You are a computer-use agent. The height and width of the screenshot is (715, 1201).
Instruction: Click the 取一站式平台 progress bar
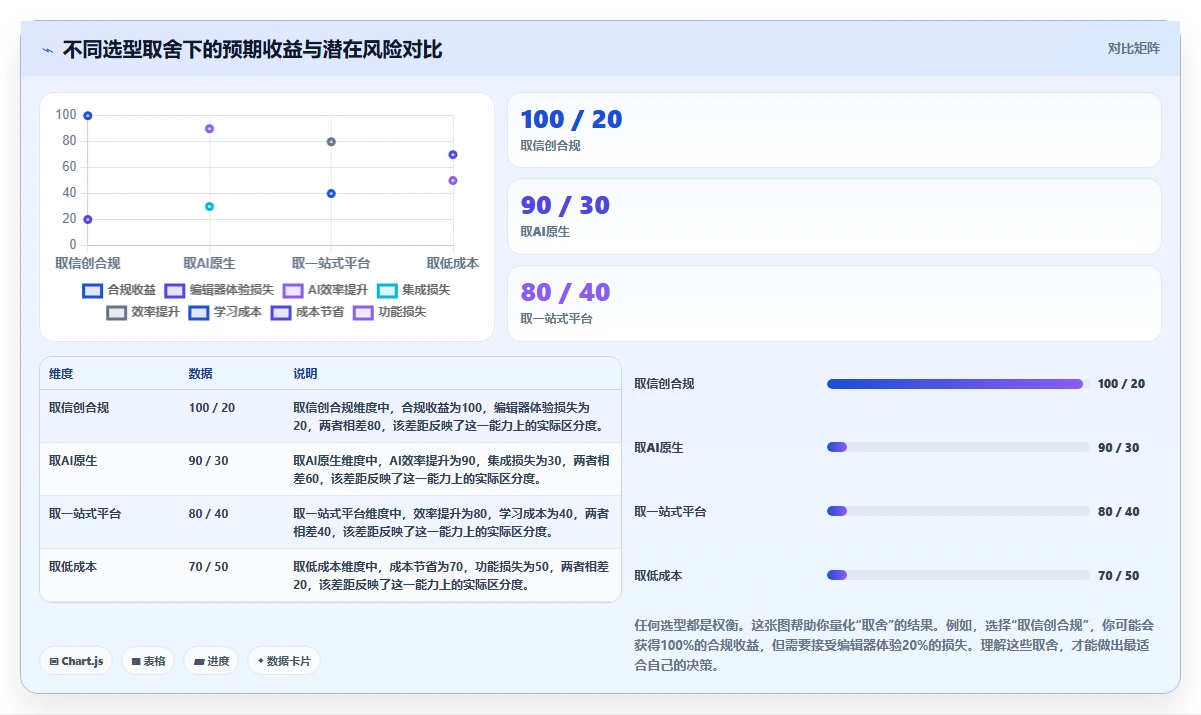(958, 511)
